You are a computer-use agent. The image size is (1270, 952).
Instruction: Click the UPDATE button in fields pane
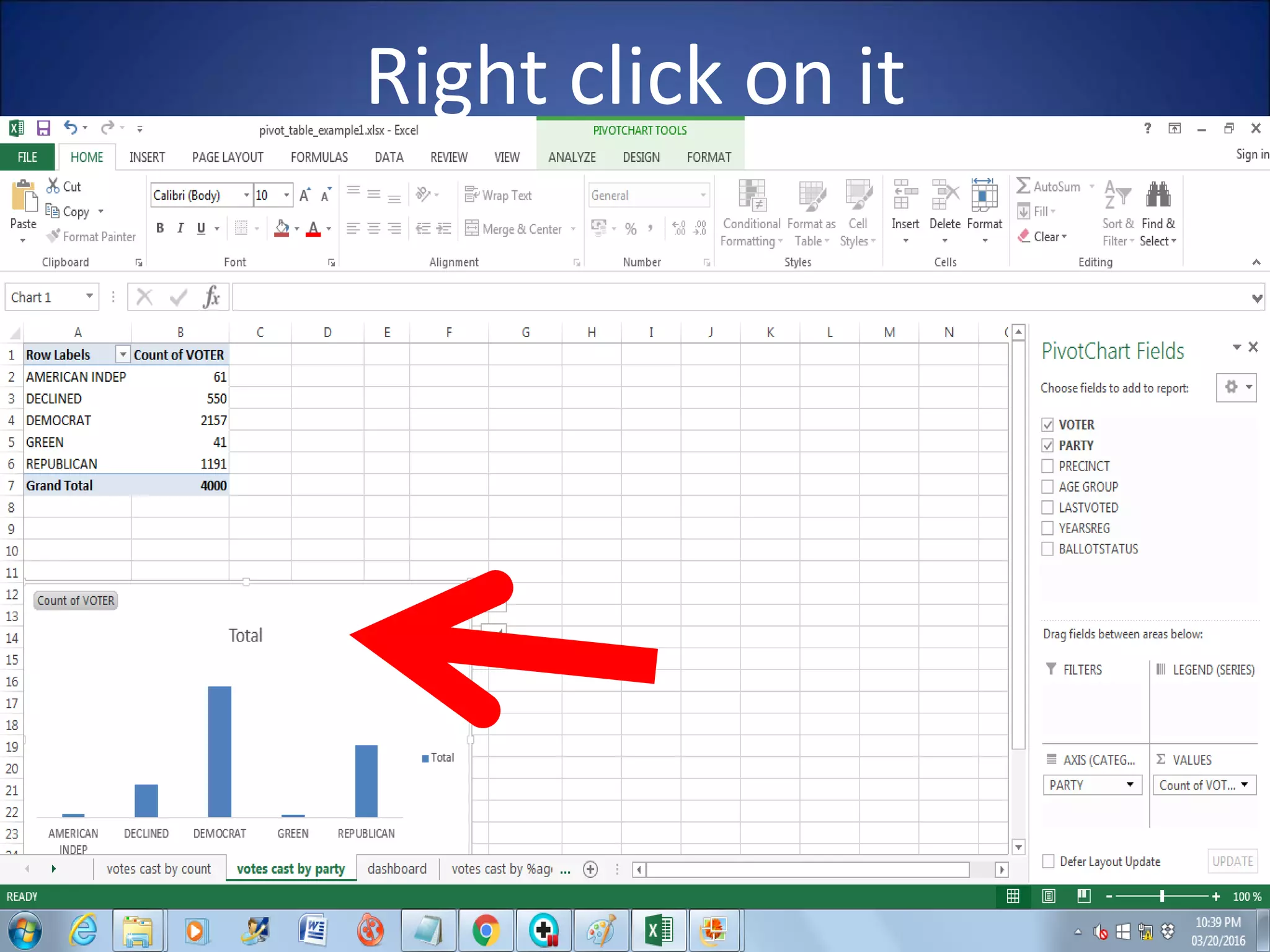click(1232, 862)
